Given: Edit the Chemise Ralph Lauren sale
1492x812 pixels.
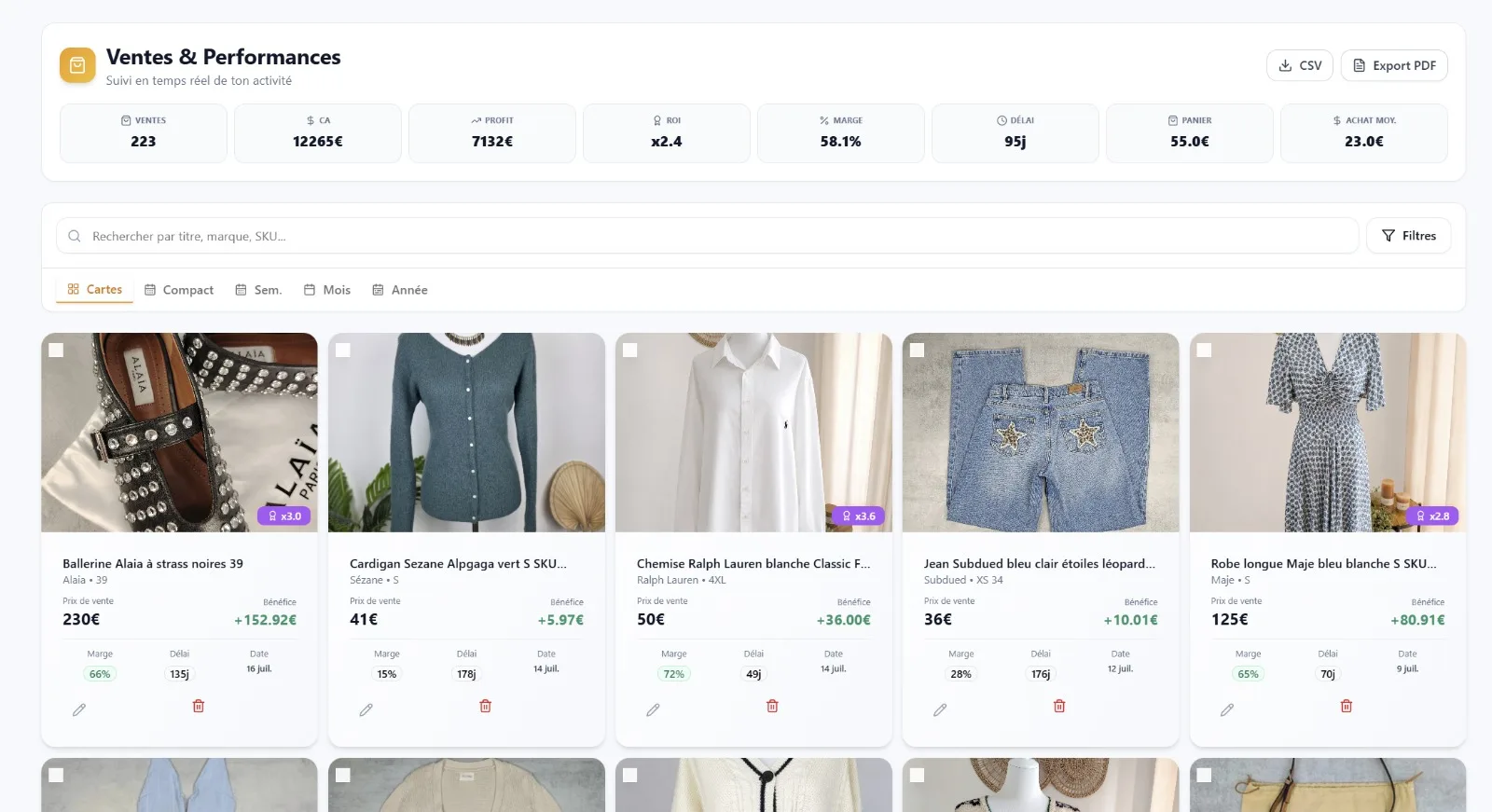Looking at the screenshot, I should (x=654, y=709).
